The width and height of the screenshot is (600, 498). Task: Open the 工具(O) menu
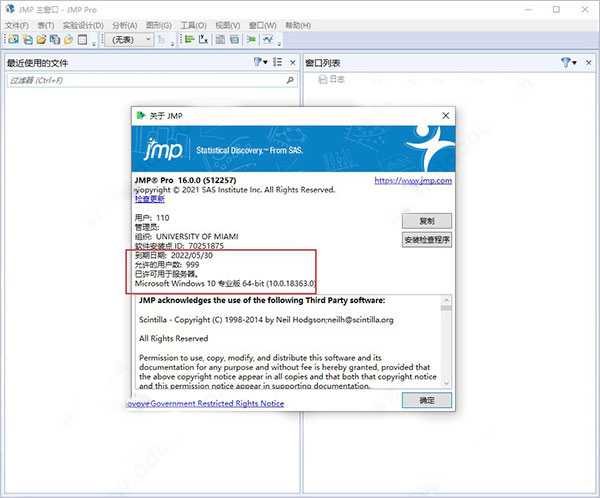pyautogui.click(x=193, y=25)
